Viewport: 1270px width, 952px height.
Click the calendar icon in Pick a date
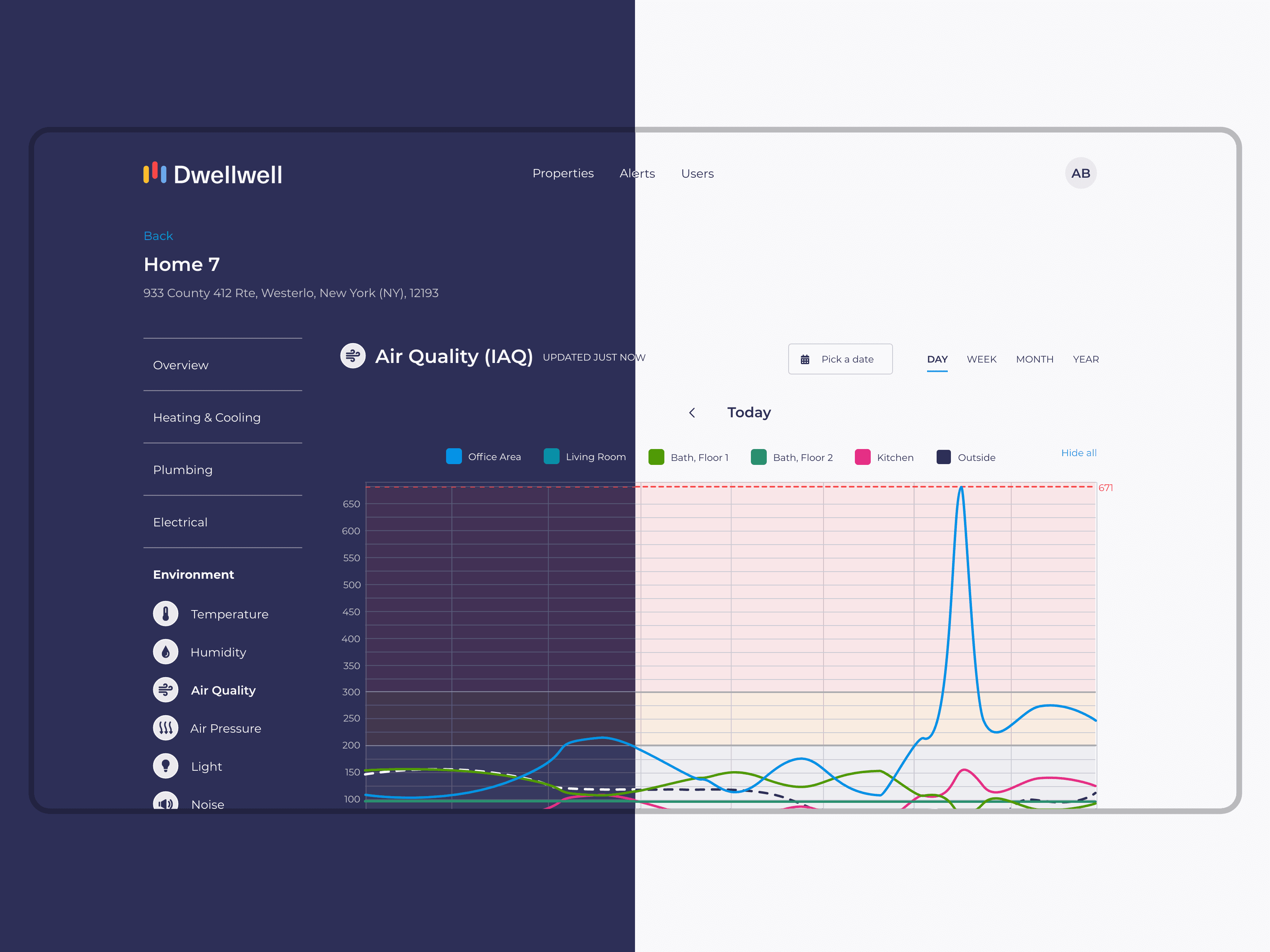(805, 359)
